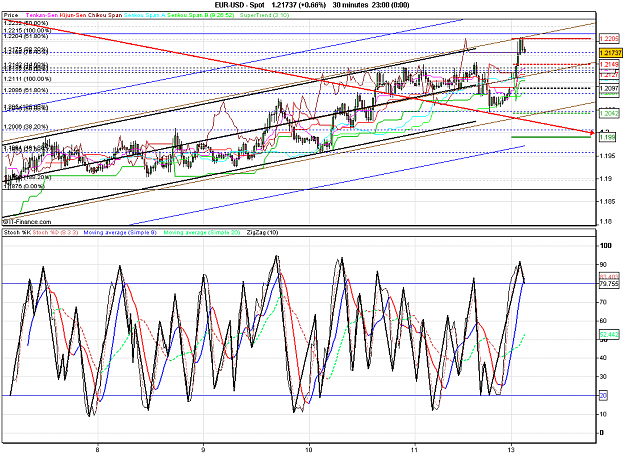Click the blue 20 level tag
Screen dimensions: 625x455
pyautogui.click(x=603, y=396)
